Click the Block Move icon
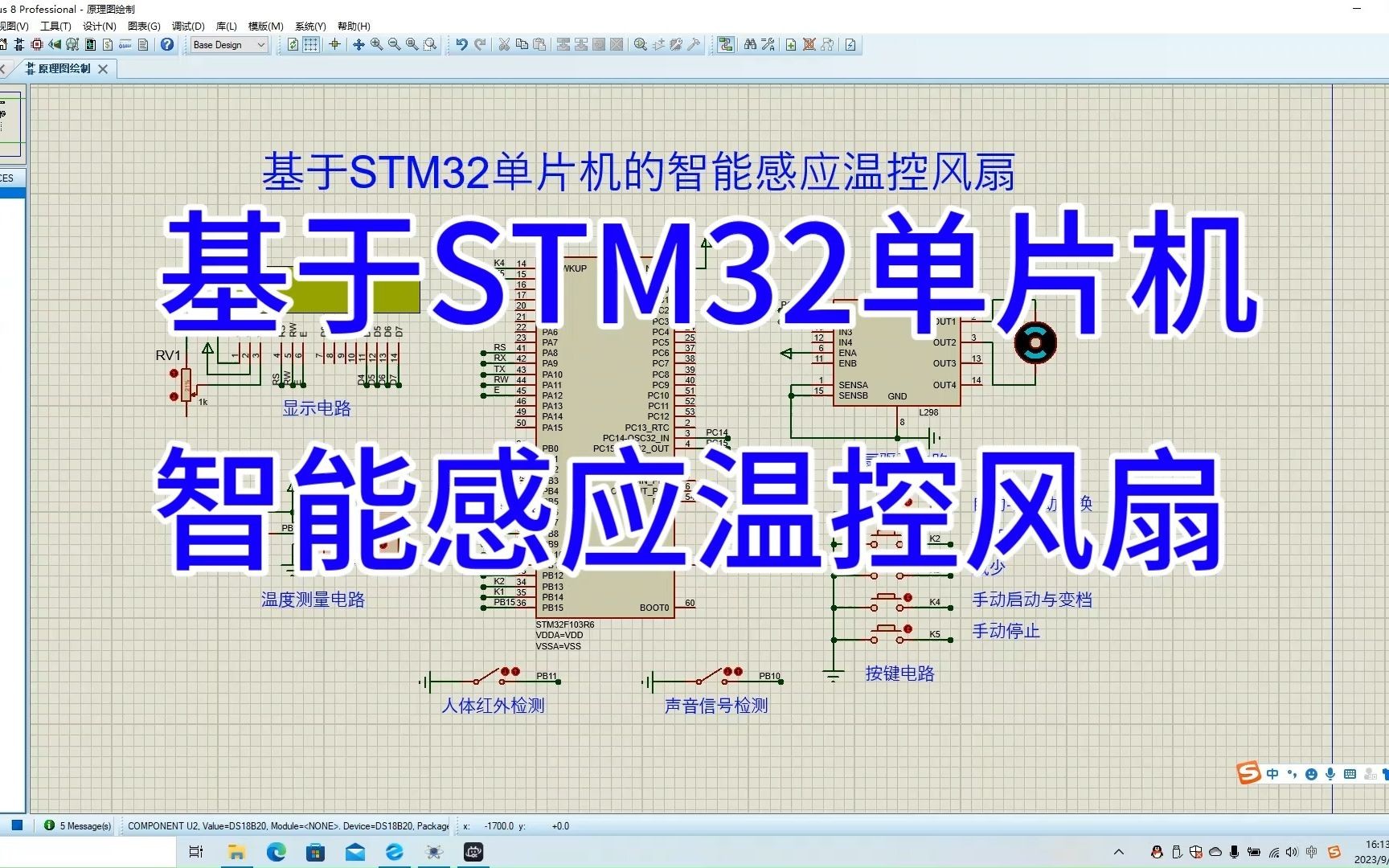 pos(581,44)
